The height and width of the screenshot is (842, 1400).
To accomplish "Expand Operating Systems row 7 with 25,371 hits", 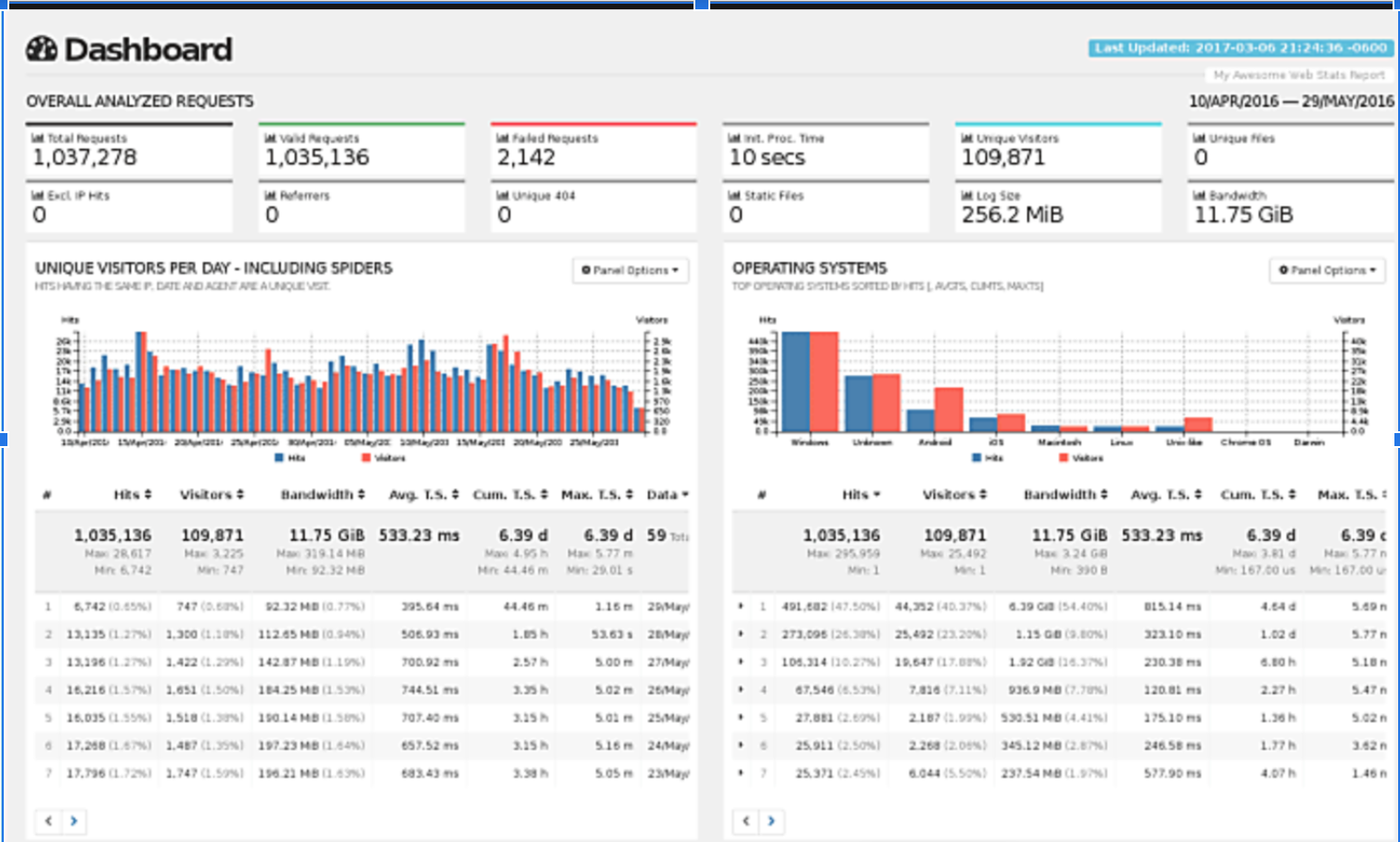I will 741,772.
